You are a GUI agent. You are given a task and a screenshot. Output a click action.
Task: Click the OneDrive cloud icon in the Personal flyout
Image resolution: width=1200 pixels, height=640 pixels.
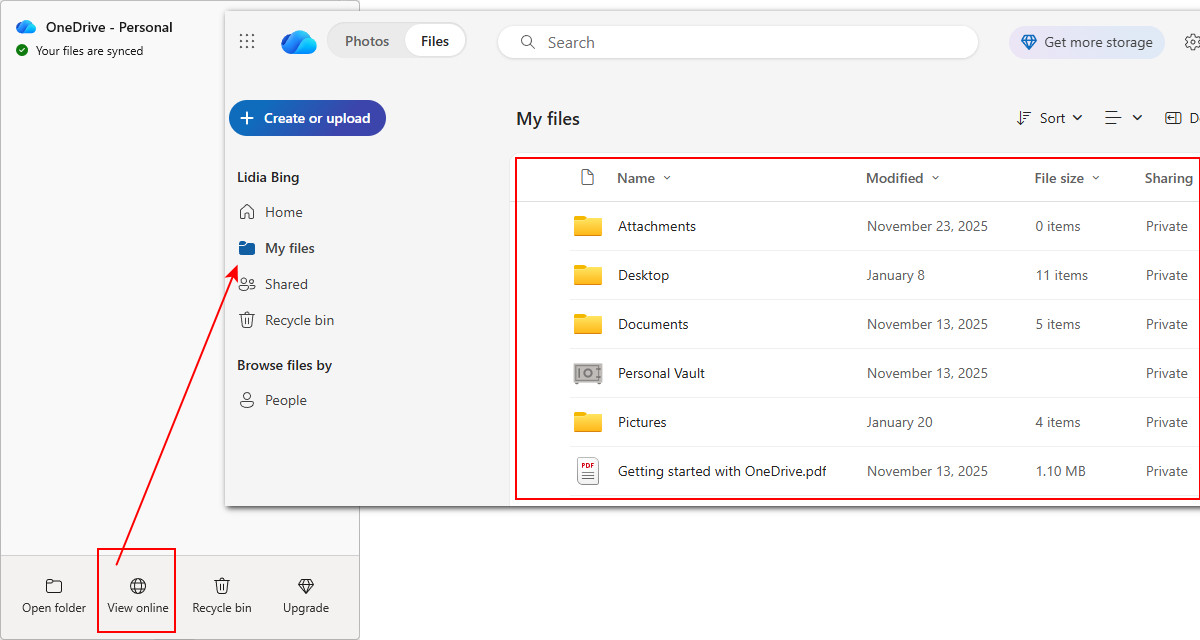26,27
